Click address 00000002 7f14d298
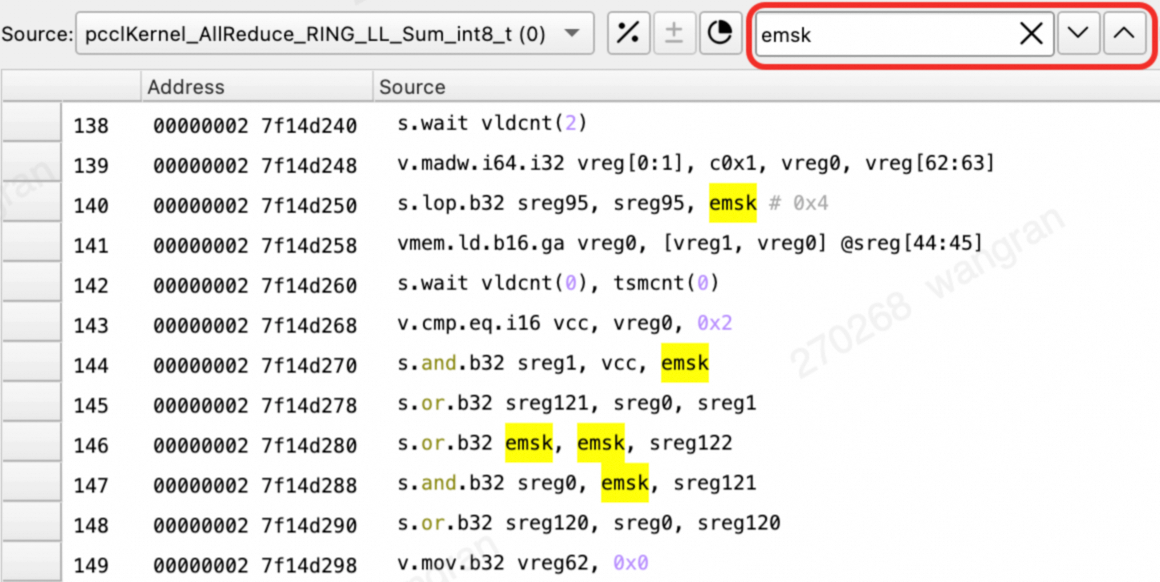Image resolution: width=1160 pixels, height=582 pixels. point(255,564)
